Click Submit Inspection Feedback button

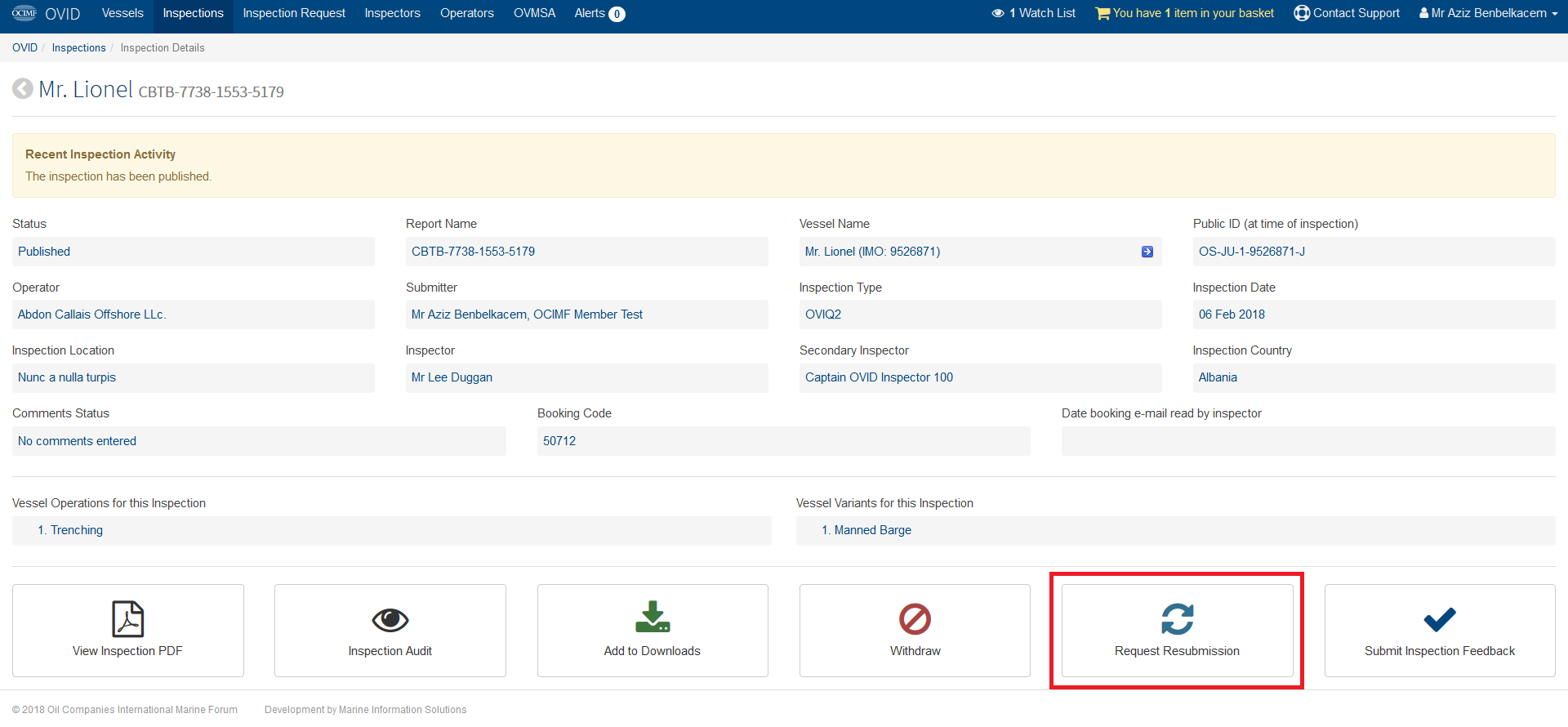click(x=1440, y=631)
